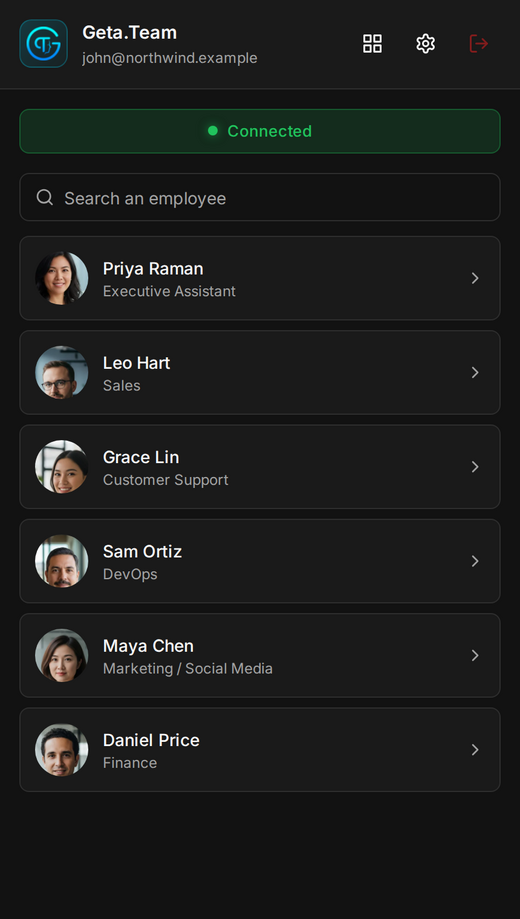Expand Leo Hart row chevron

click(475, 373)
